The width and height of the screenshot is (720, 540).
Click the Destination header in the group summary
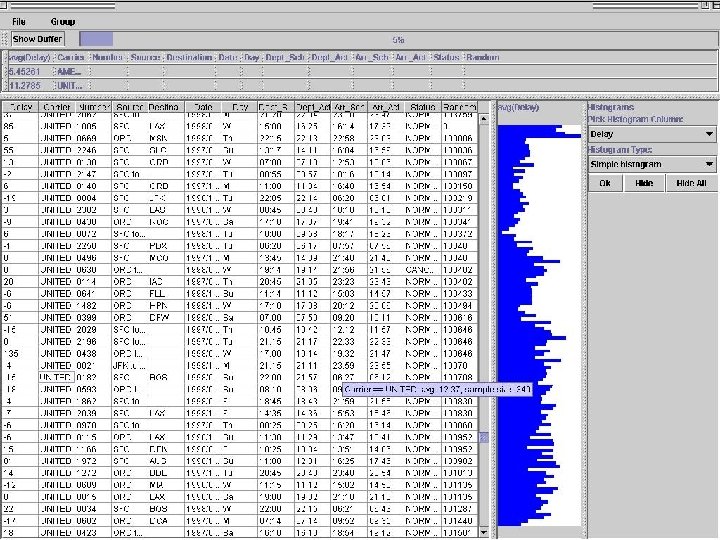pos(189,57)
